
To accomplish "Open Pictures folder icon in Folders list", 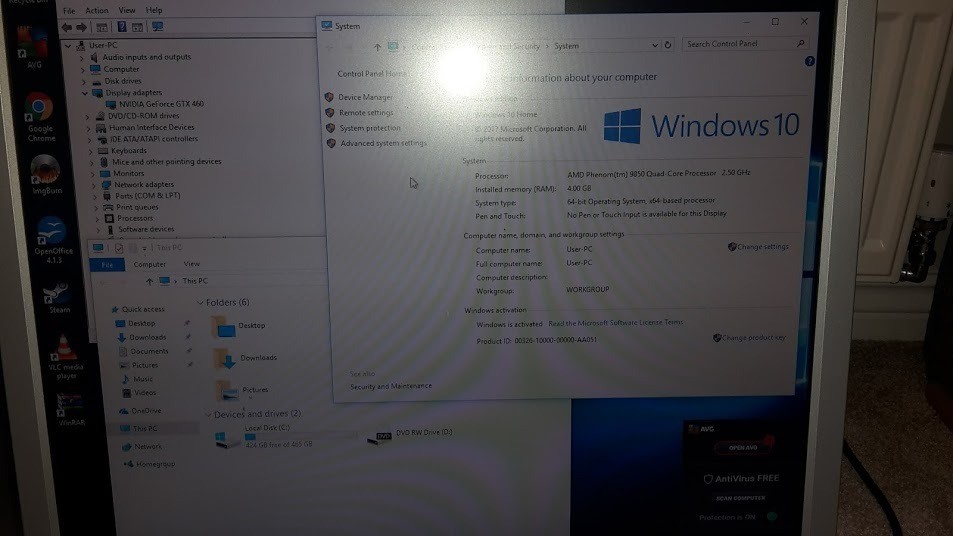I will [x=229, y=391].
